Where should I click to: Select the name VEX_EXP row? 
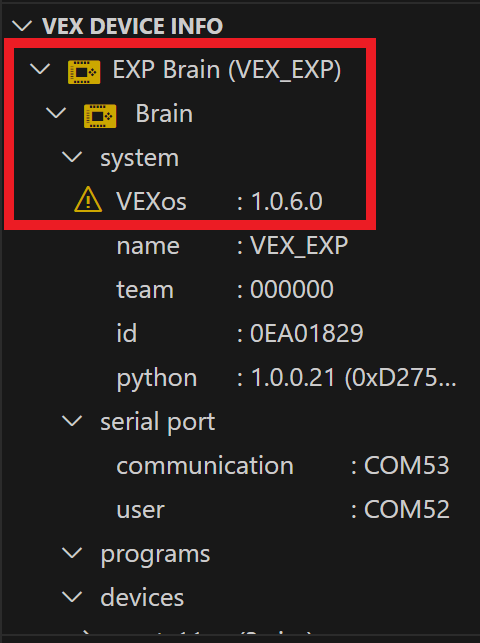[240, 245]
